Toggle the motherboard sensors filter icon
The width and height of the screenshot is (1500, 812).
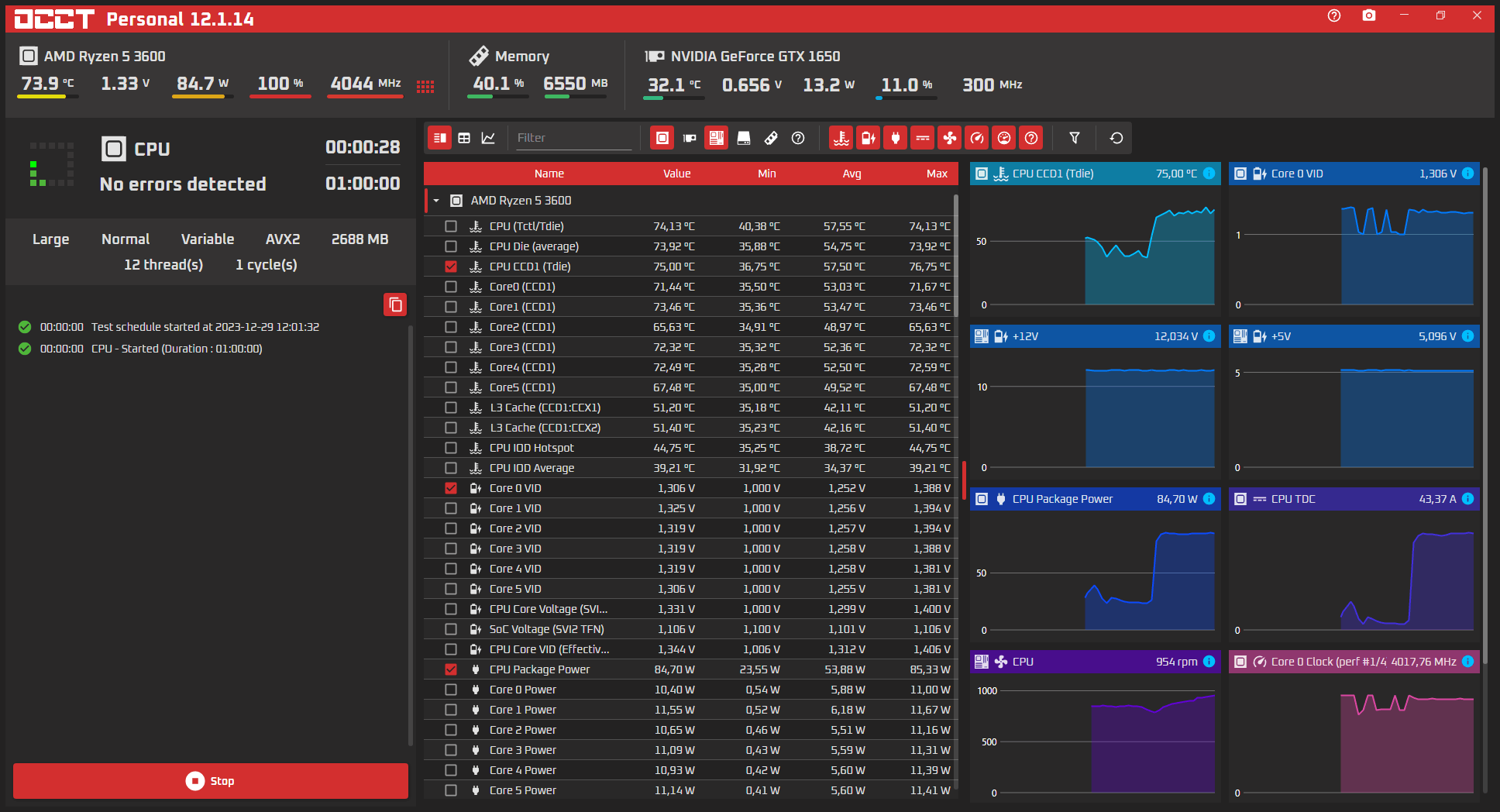(716, 138)
